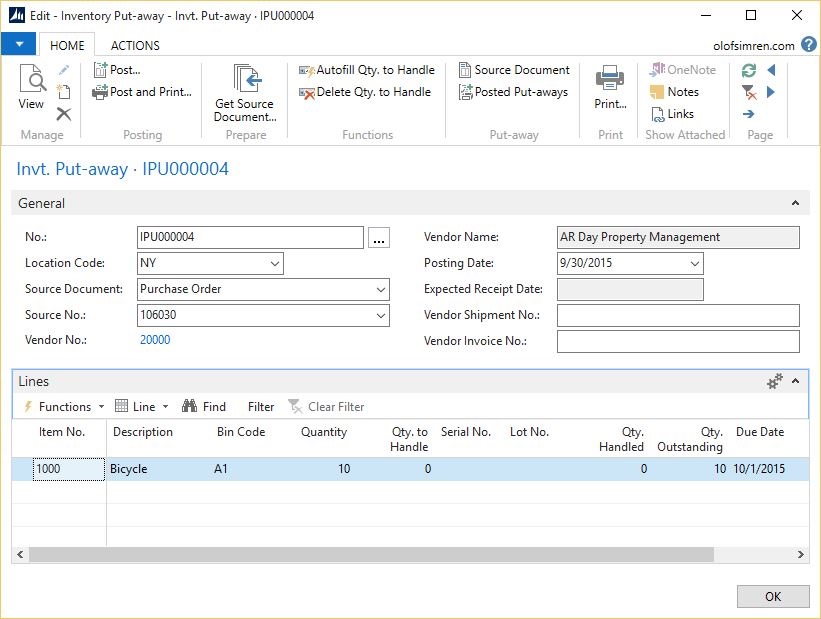Open Posted Put-aways
Screen dimensions: 821x619
tap(513, 92)
